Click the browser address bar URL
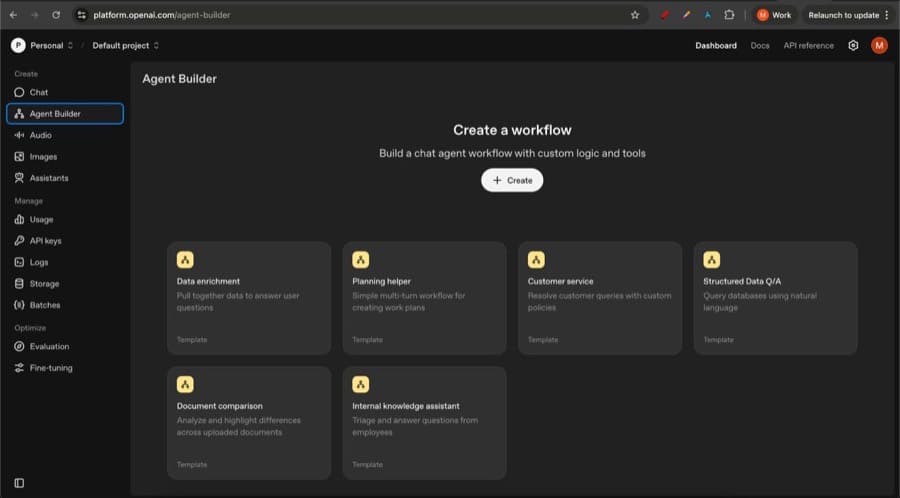 (162, 15)
